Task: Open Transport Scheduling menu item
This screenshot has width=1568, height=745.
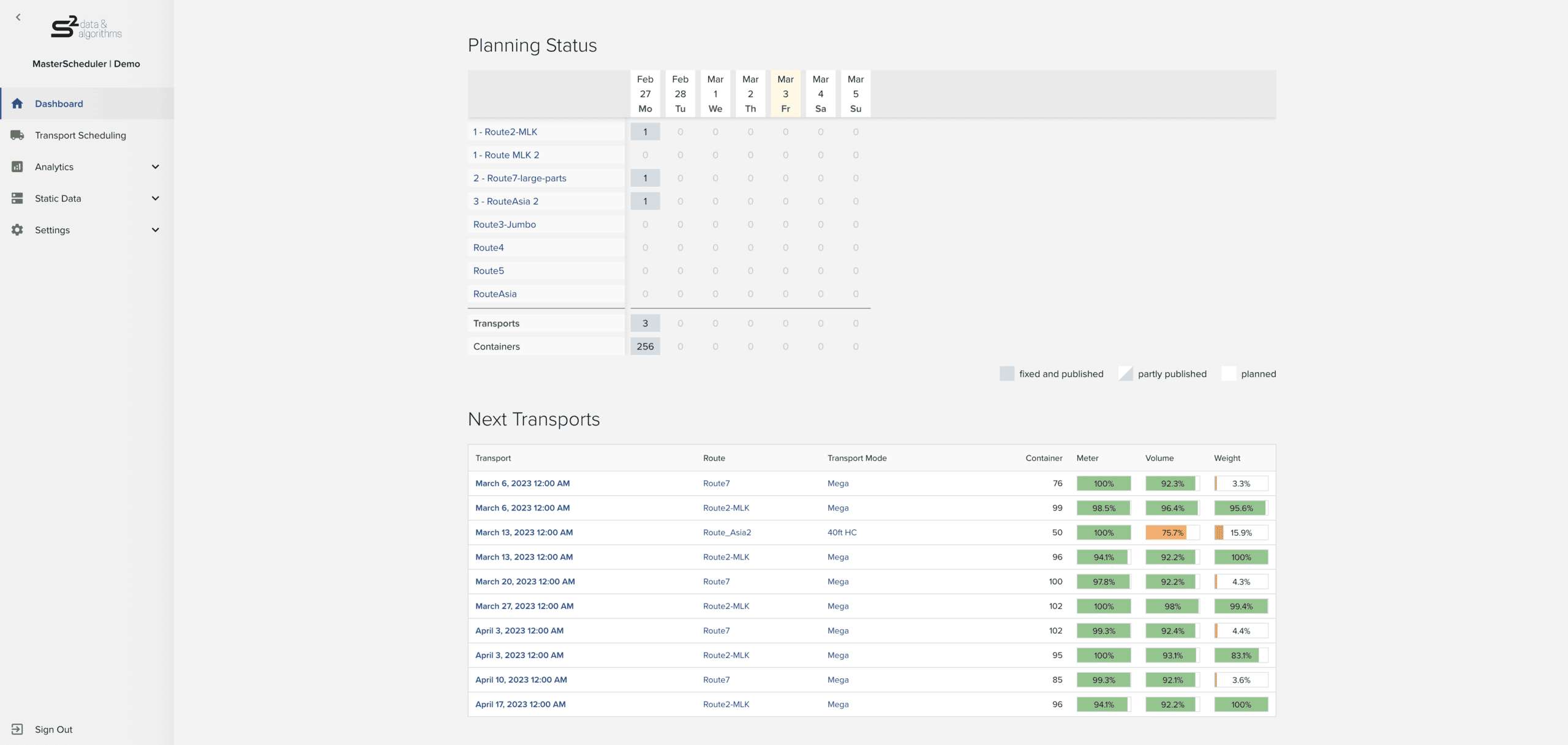Action: 80,135
